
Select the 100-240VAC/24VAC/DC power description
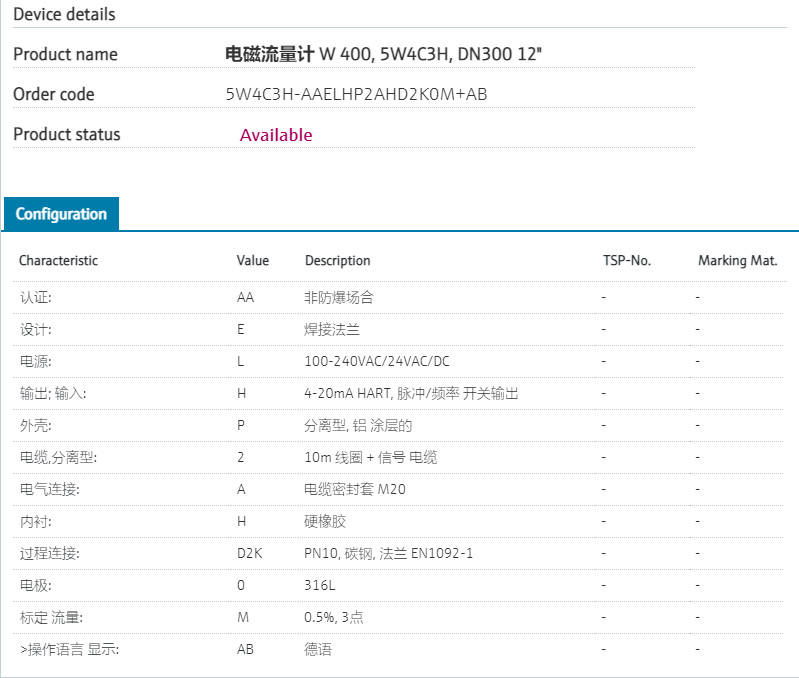tap(377, 362)
